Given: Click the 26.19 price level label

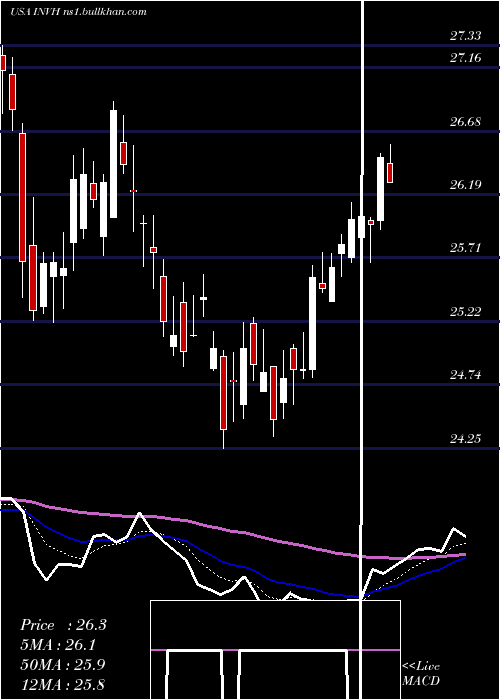Looking at the screenshot, I should [x=466, y=184].
